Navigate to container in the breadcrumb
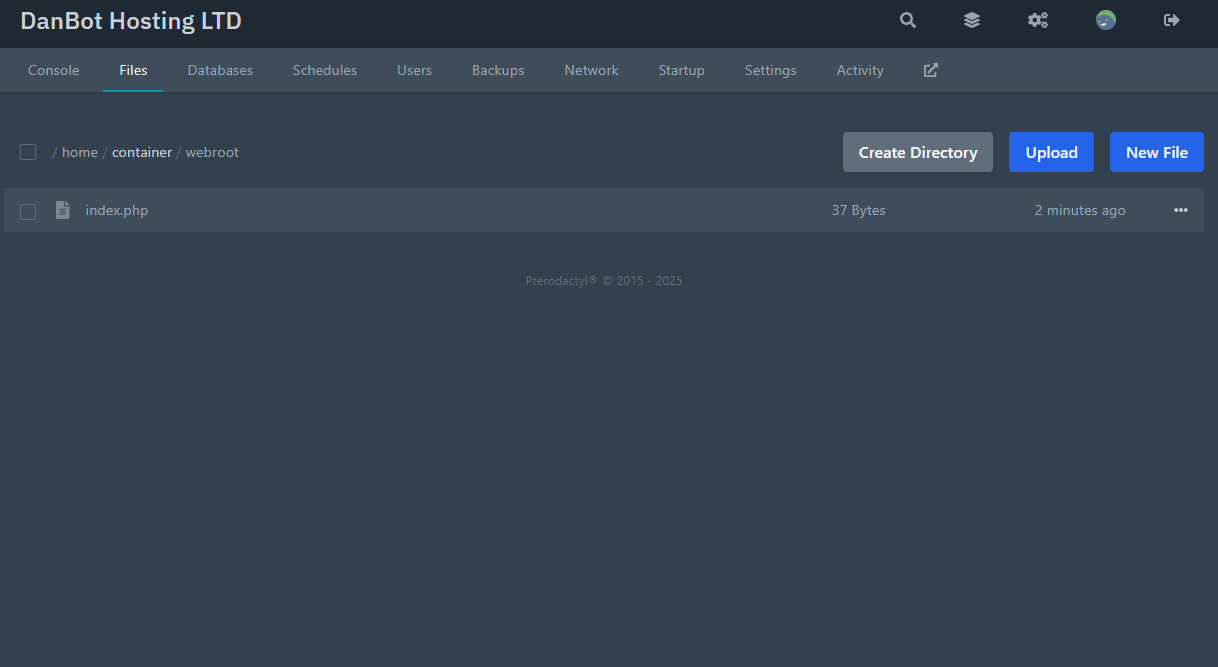This screenshot has width=1218, height=667. 142,152
